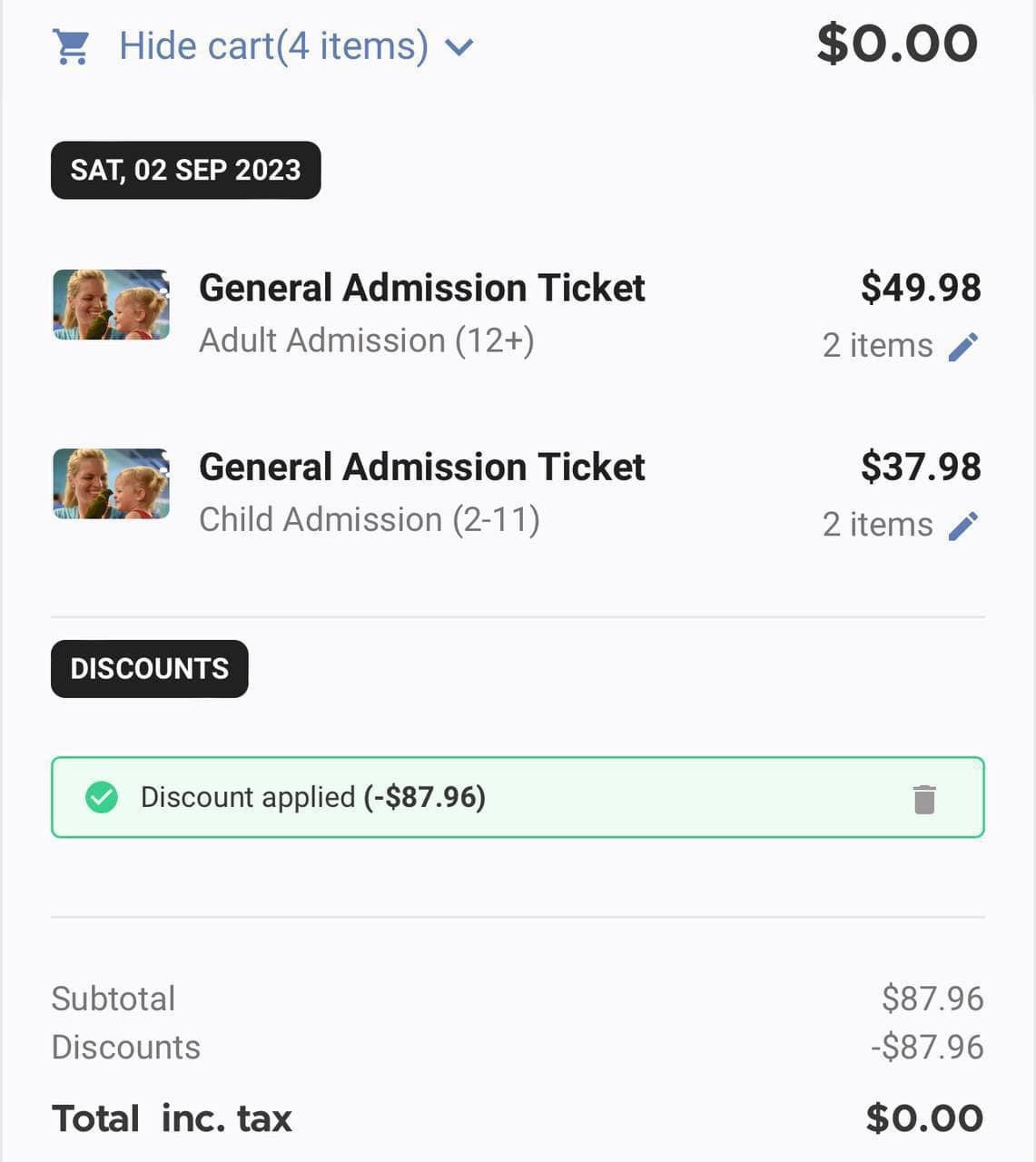
Task: Click the Subtotal row label
Action: [x=113, y=999]
